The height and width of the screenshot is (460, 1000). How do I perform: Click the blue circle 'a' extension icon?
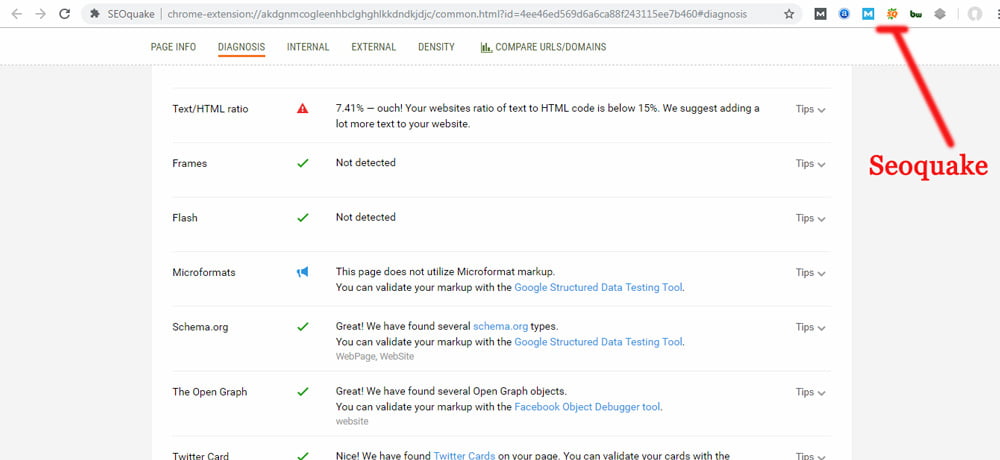coord(844,14)
